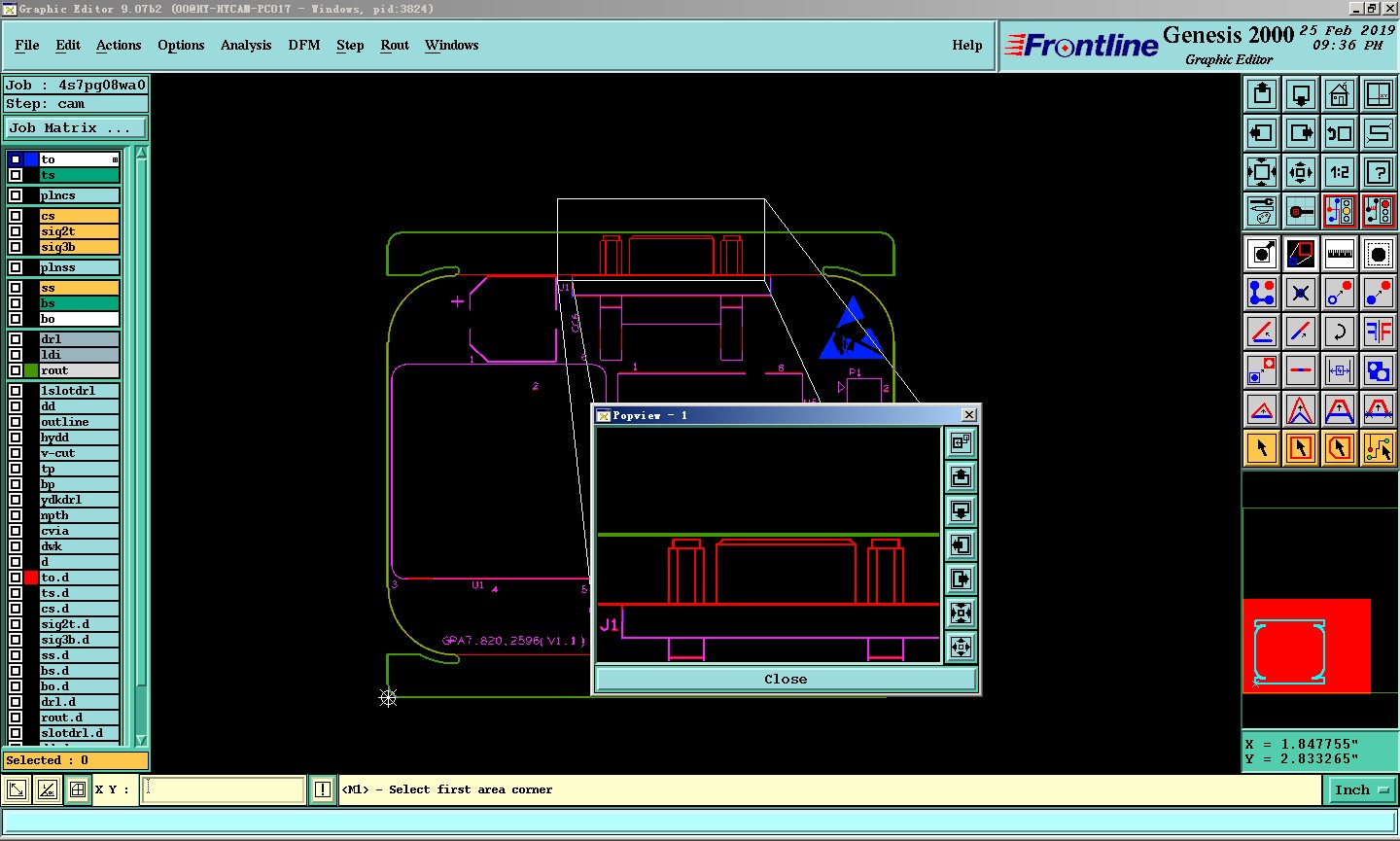The height and width of the screenshot is (841, 1400).
Task: Select the polygon area select arrow tool
Action: [x=1340, y=448]
